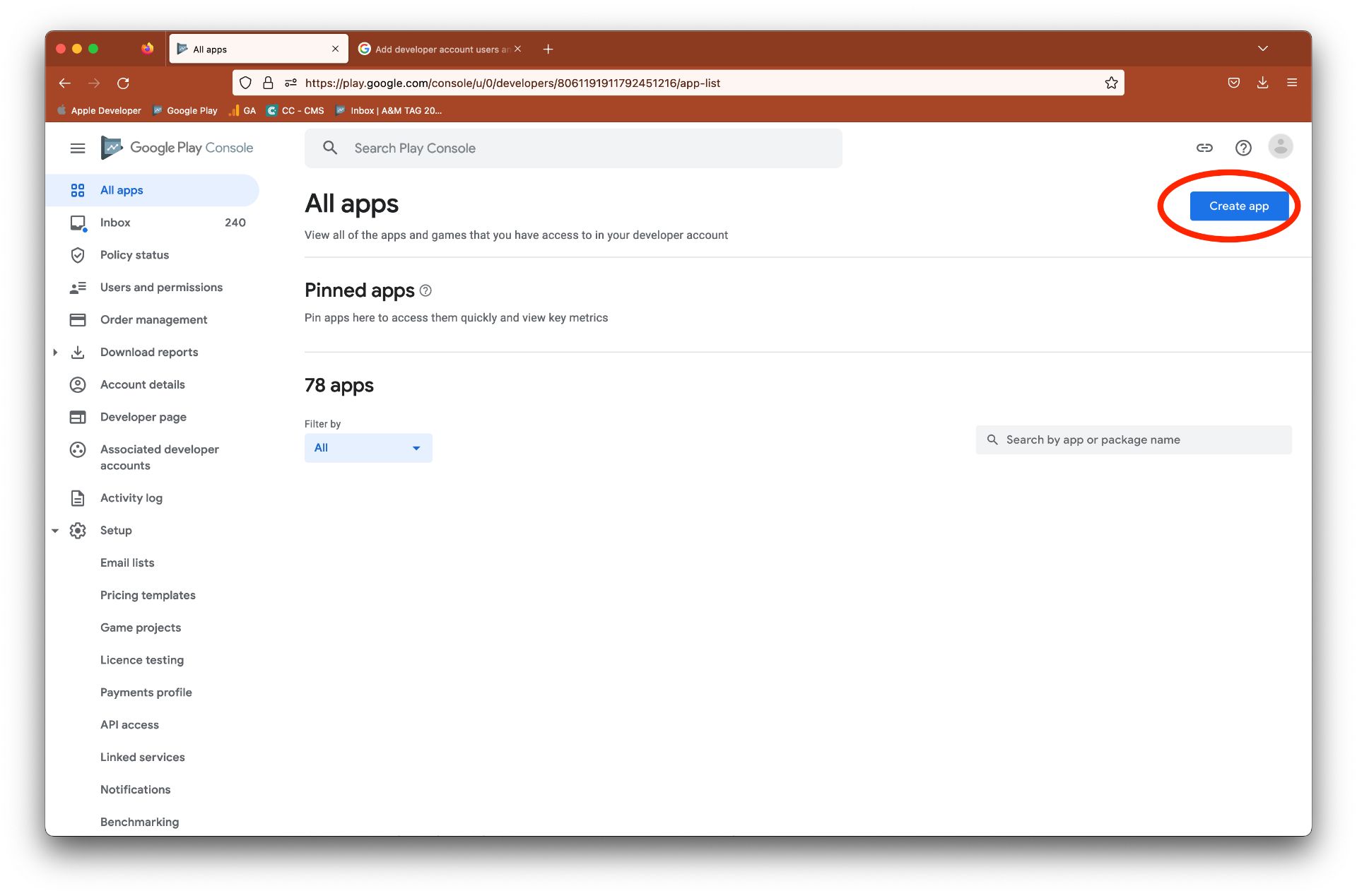The image size is (1357, 896).
Task: Click the Pinned apps help icon
Action: coord(425,290)
